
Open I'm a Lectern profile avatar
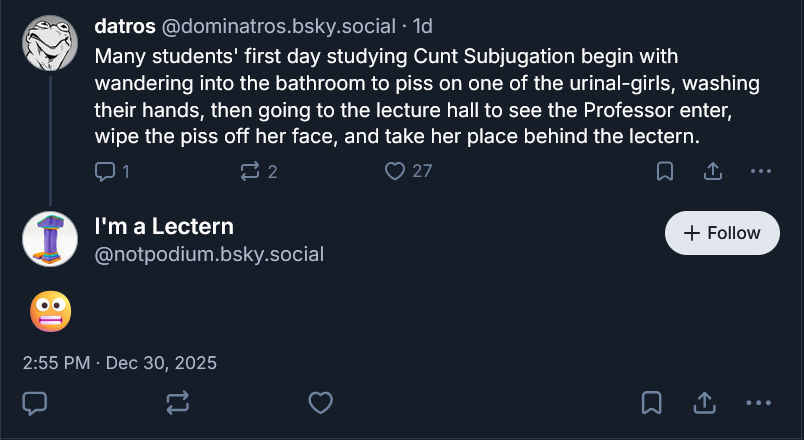pyautogui.click(x=50, y=239)
